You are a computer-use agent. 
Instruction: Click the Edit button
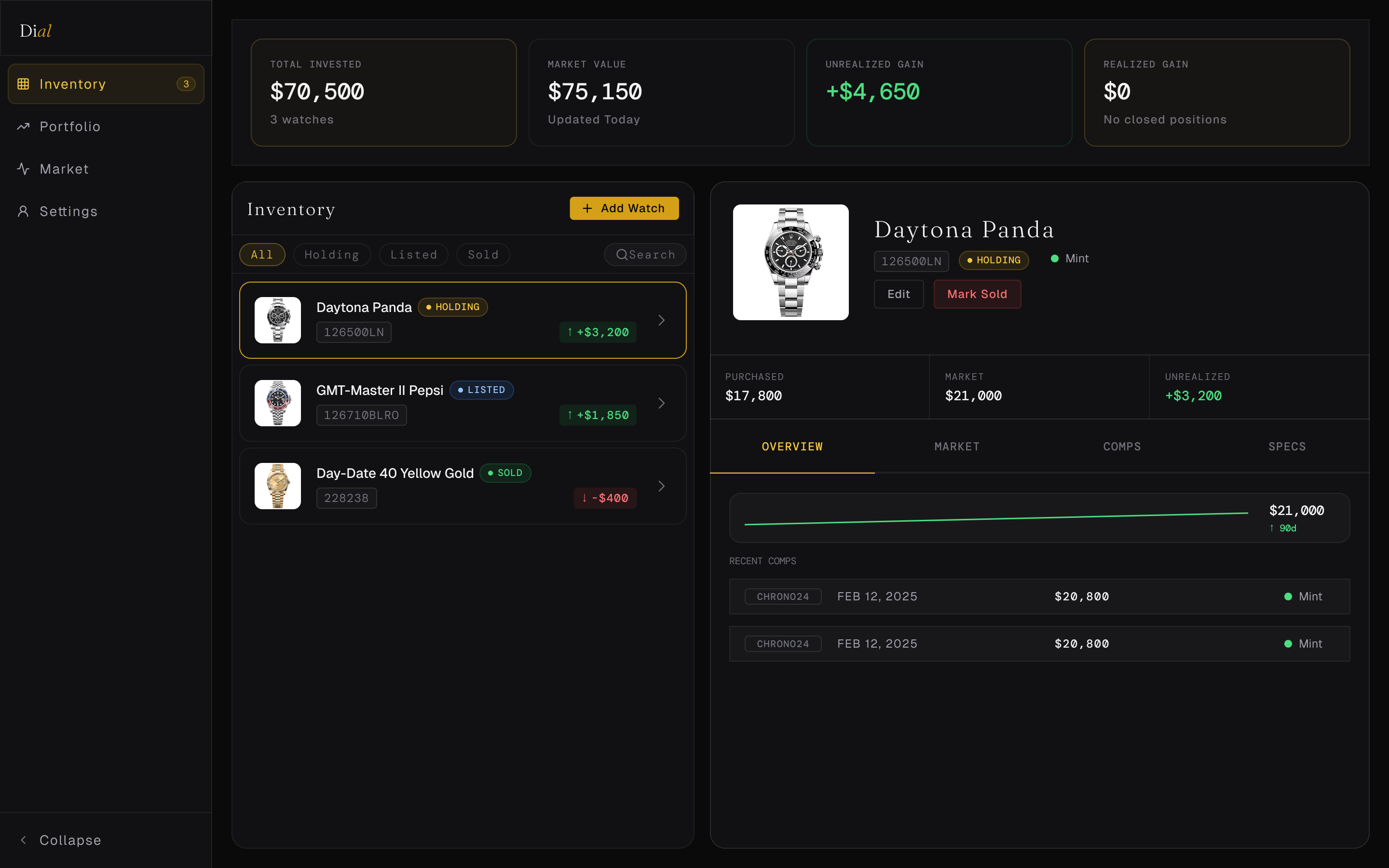tap(898, 294)
